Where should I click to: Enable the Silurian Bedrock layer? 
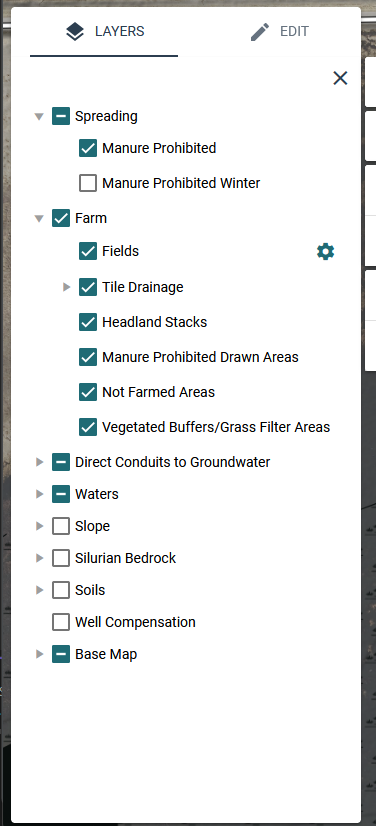click(61, 558)
